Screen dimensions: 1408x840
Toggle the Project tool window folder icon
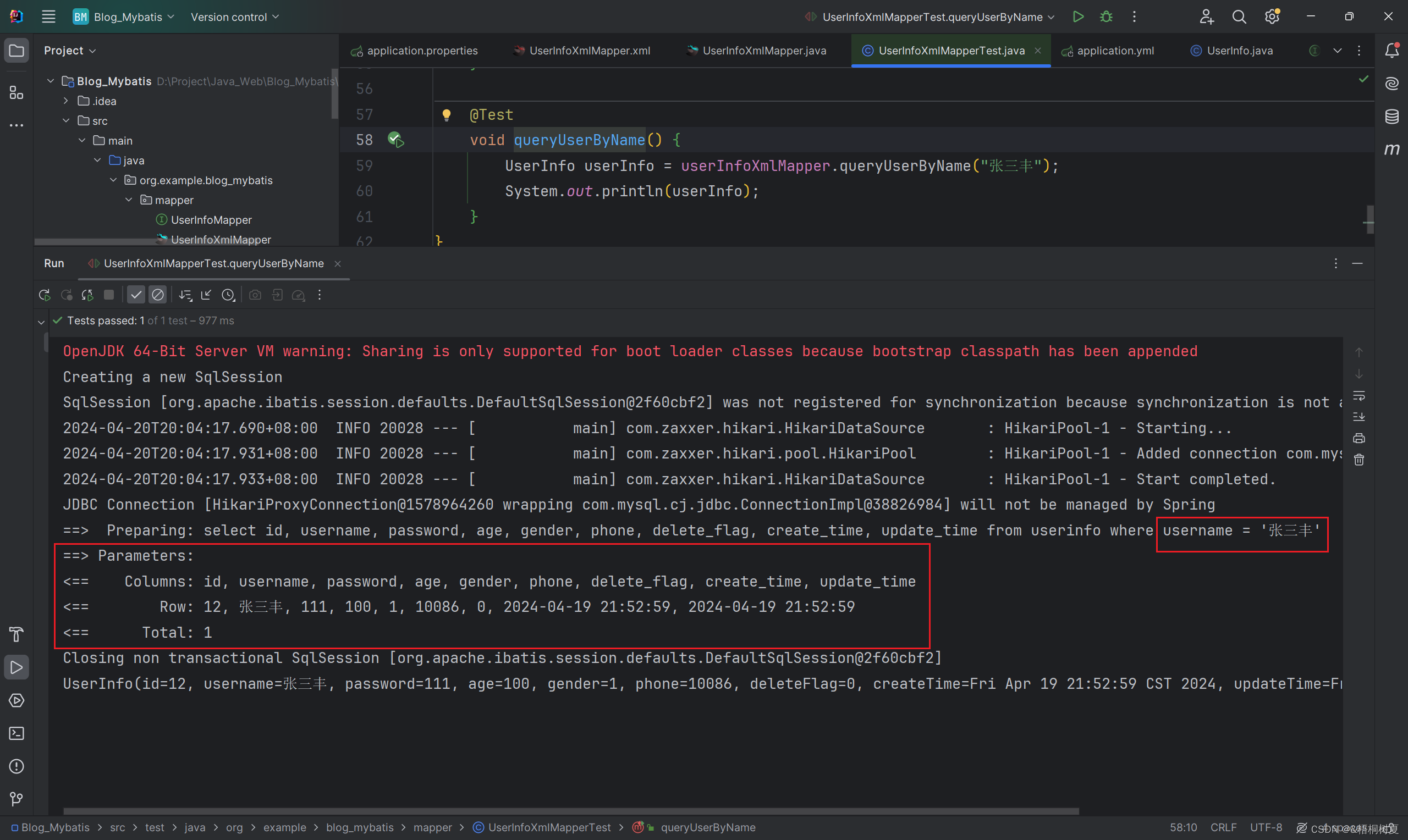pyautogui.click(x=16, y=51)
